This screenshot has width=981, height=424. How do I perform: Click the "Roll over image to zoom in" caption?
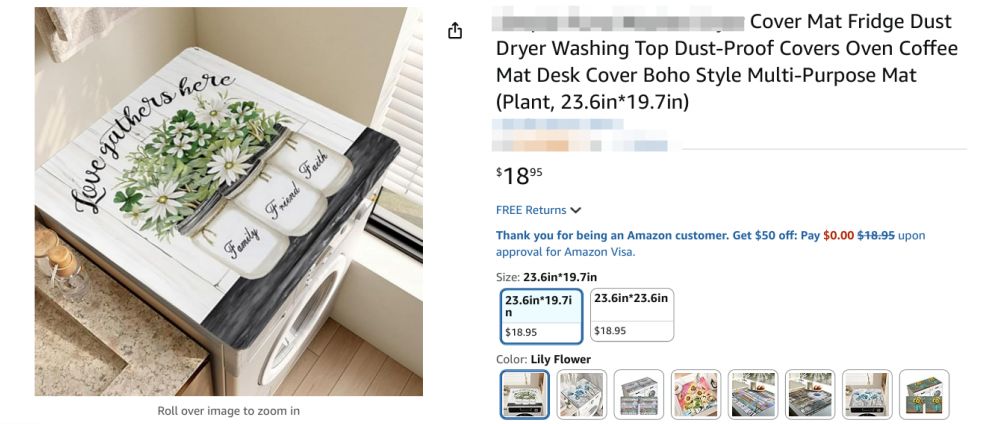click(228, 411)
